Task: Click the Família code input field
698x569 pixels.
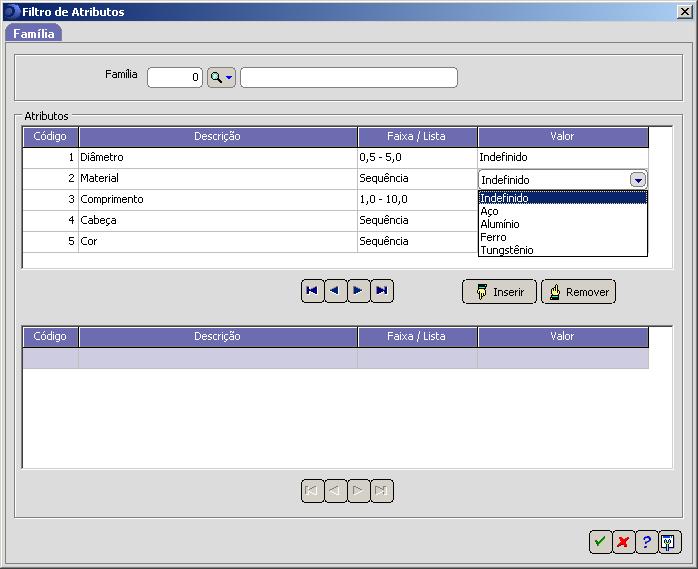Action: (175, 78)
